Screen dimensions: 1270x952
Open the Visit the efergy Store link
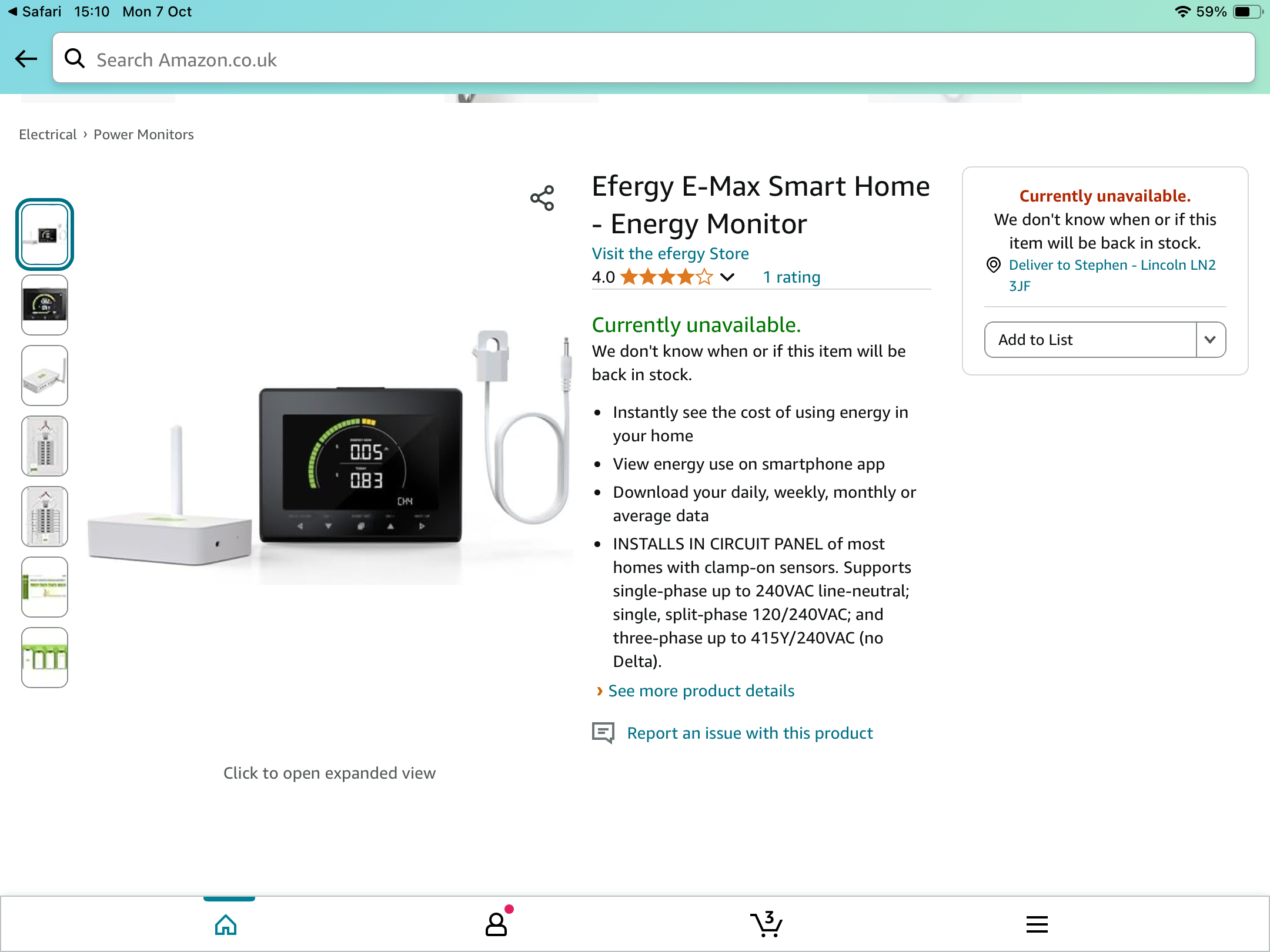pyautogui.click(x=670, y=253)
